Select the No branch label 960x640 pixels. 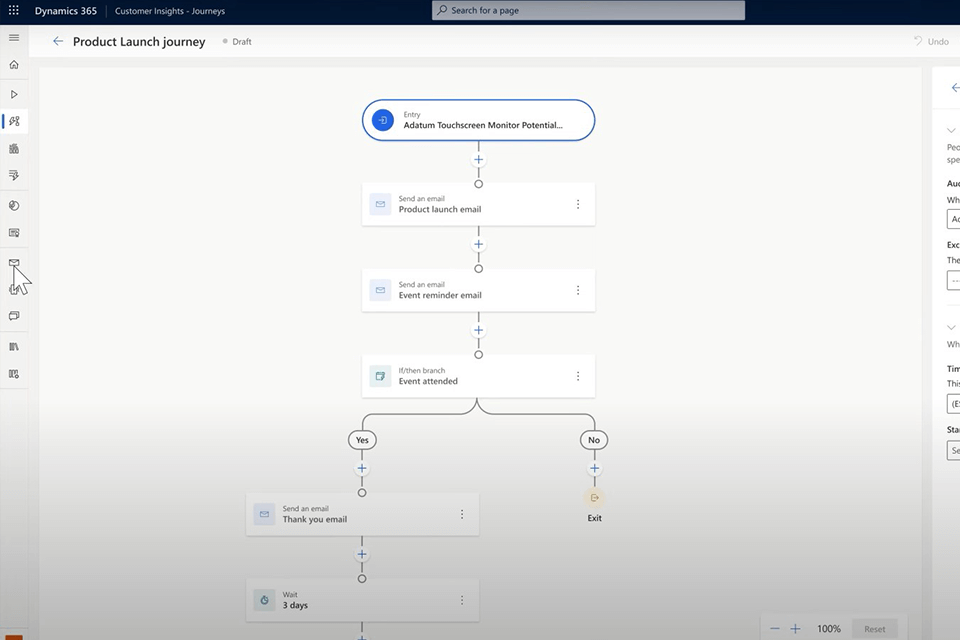click(594, 440)
